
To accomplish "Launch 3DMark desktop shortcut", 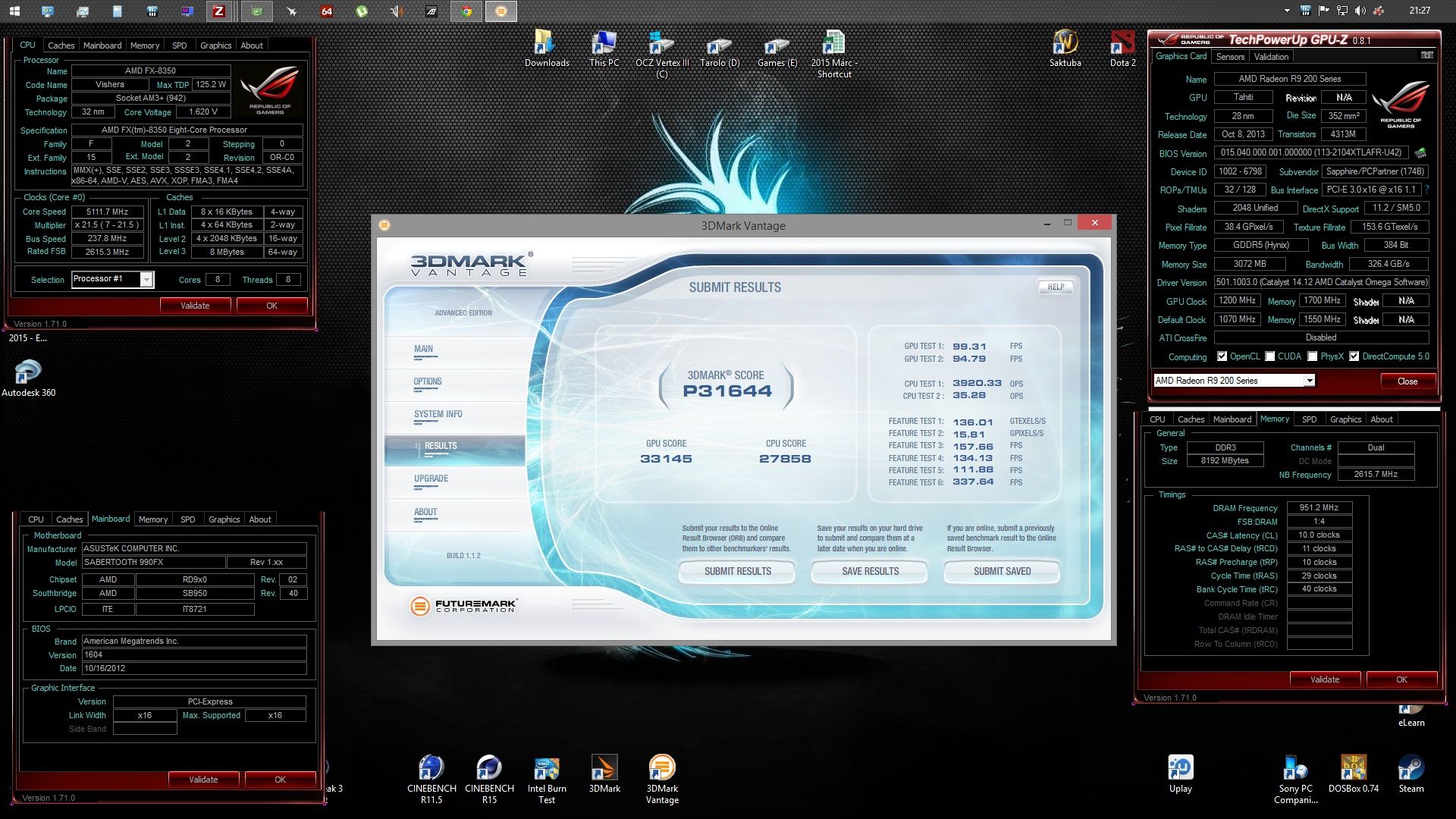I will (604, 773).
